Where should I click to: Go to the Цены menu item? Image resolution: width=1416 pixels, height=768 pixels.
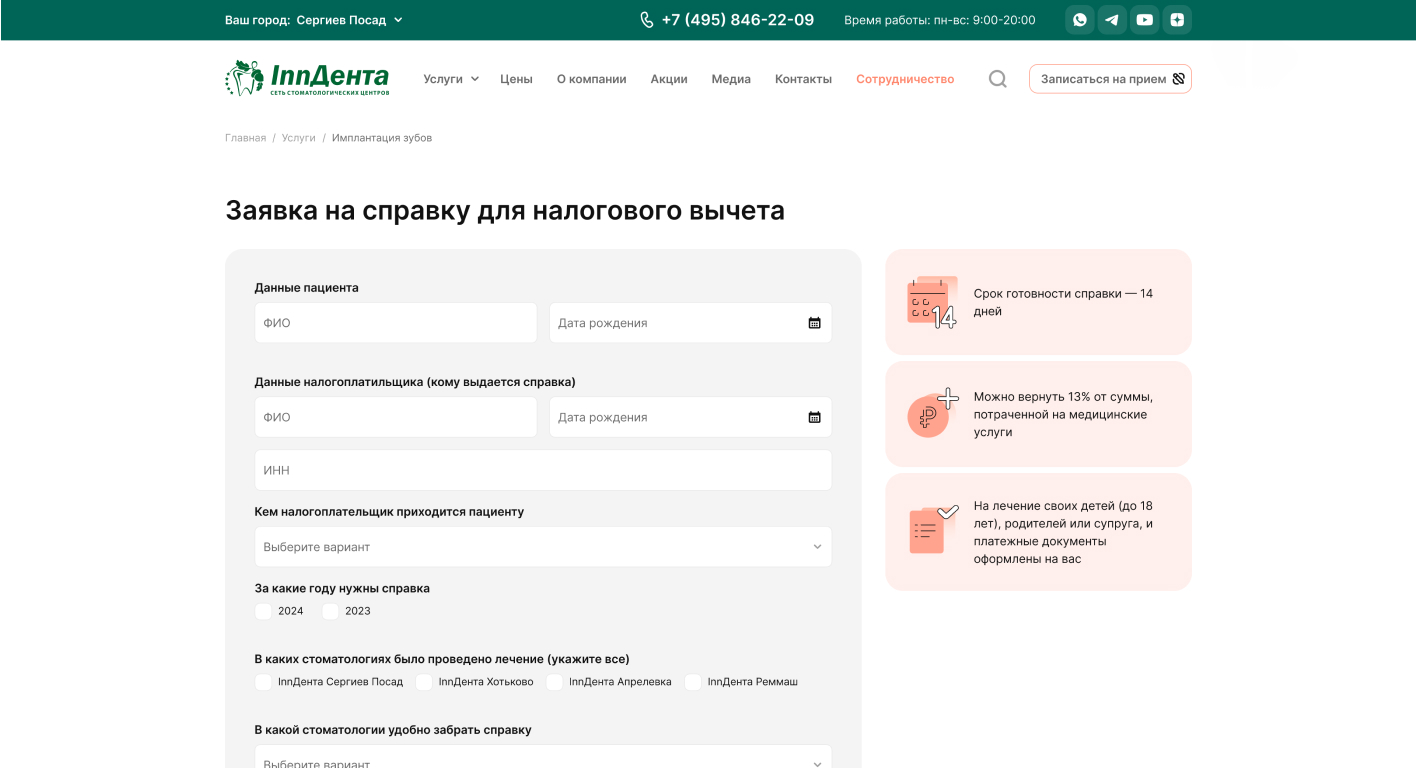pos(516,79)
